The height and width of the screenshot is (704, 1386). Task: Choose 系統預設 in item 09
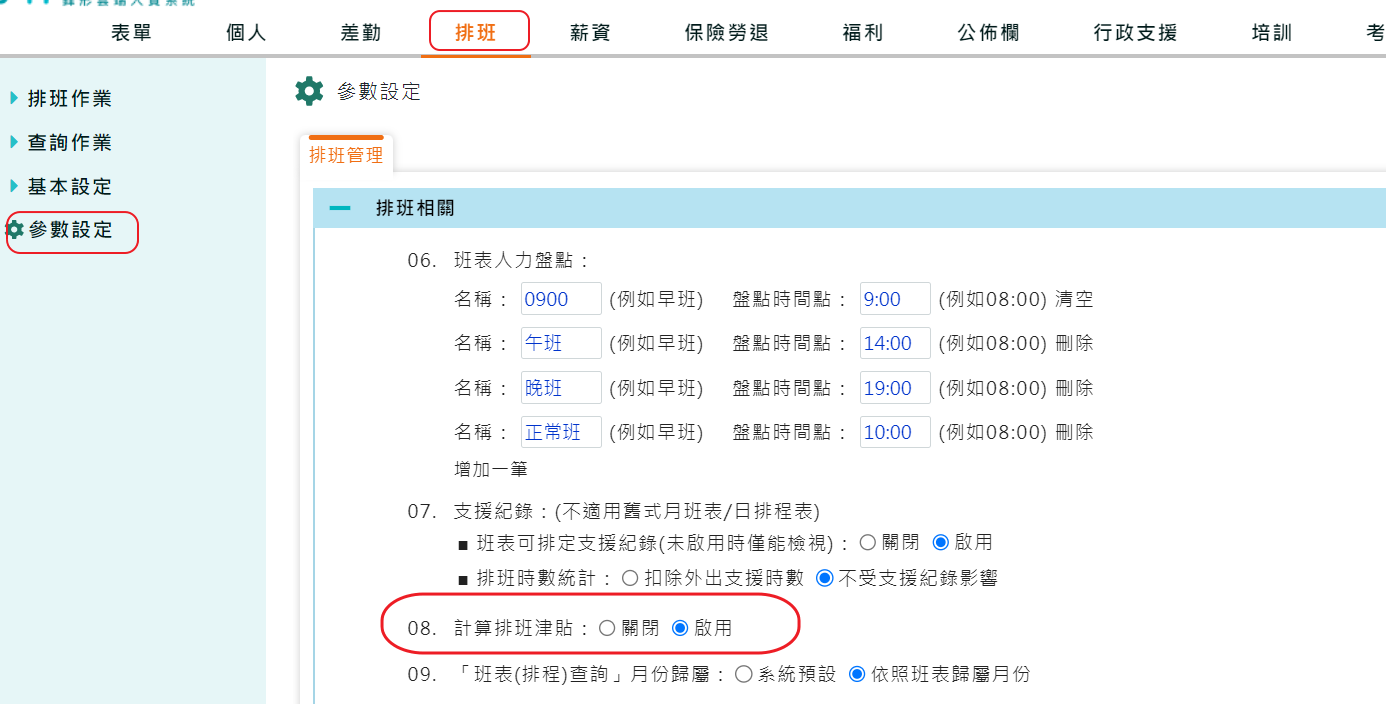click(x=742, y=673)
